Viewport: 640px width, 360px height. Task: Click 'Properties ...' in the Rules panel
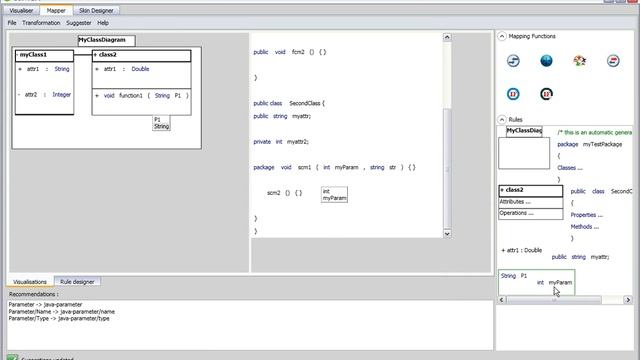click(x=587, y=215)
